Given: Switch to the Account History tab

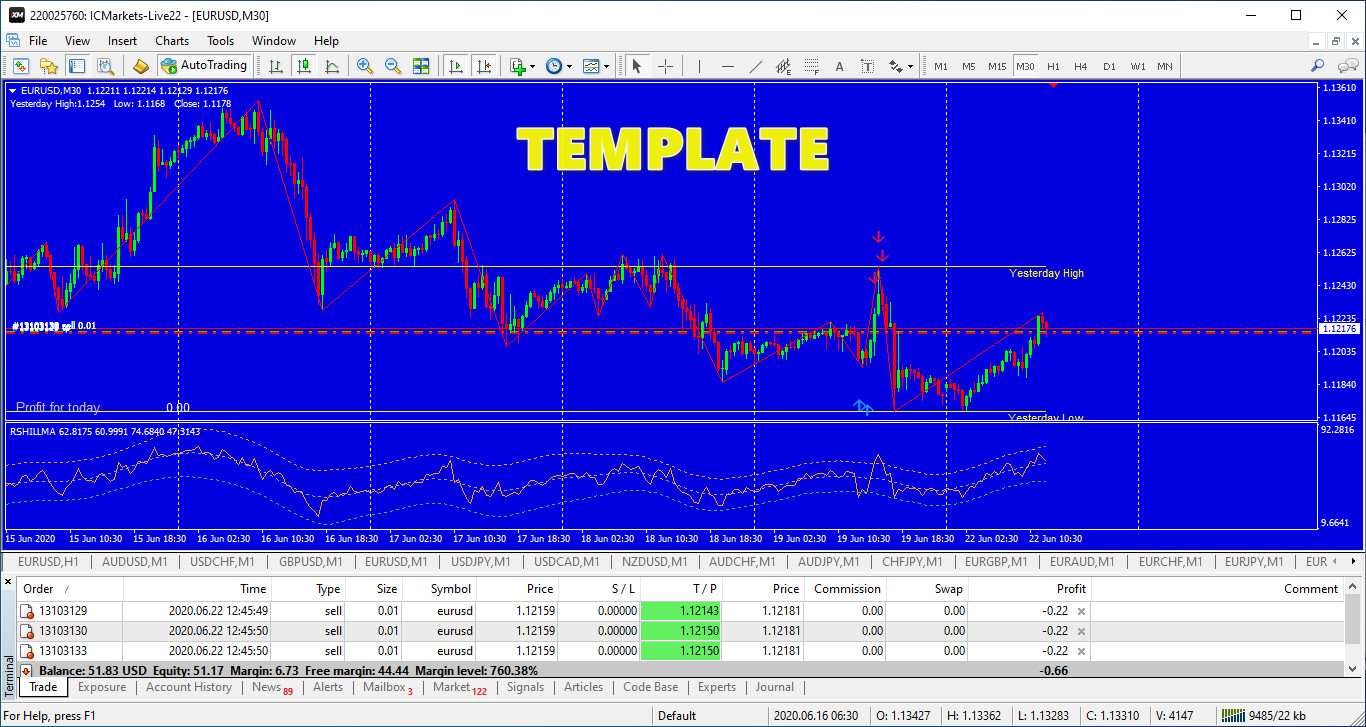Looking at the screenshot, I should (x=189, y=687).
